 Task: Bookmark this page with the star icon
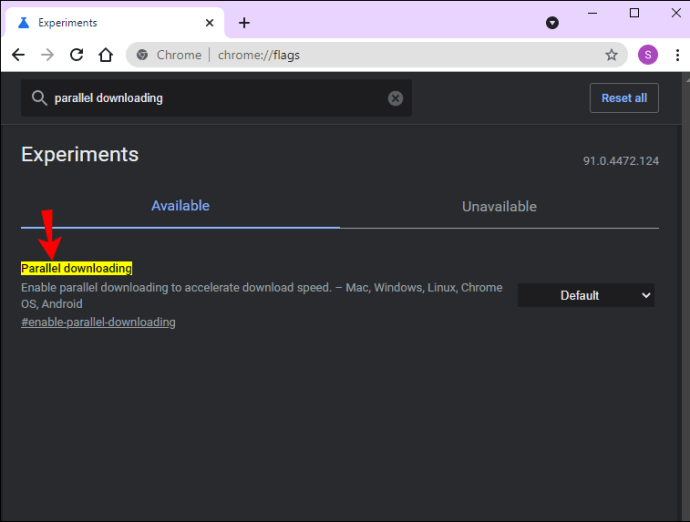[611, 55]
